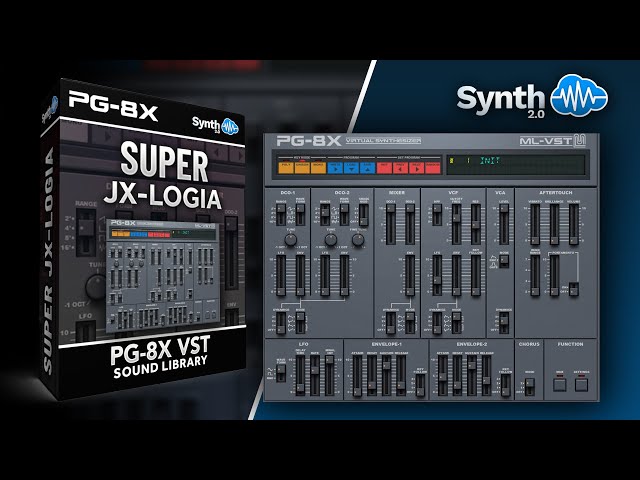The image size is (640, 480).
Task: Toggle the Portamento on/off switch
Action: (574, 289)
